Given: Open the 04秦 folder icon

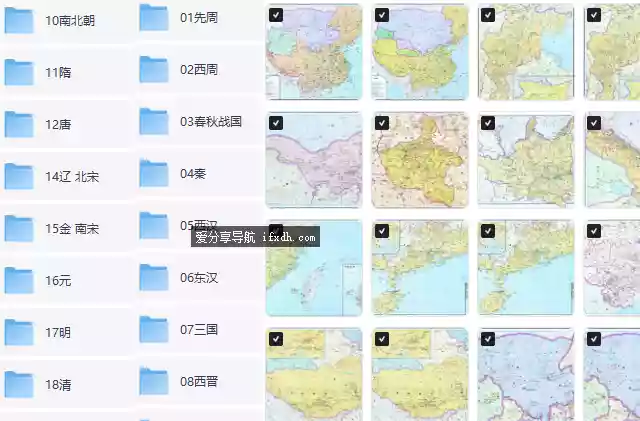Looking at the screenshot, I should coord(154,174).
